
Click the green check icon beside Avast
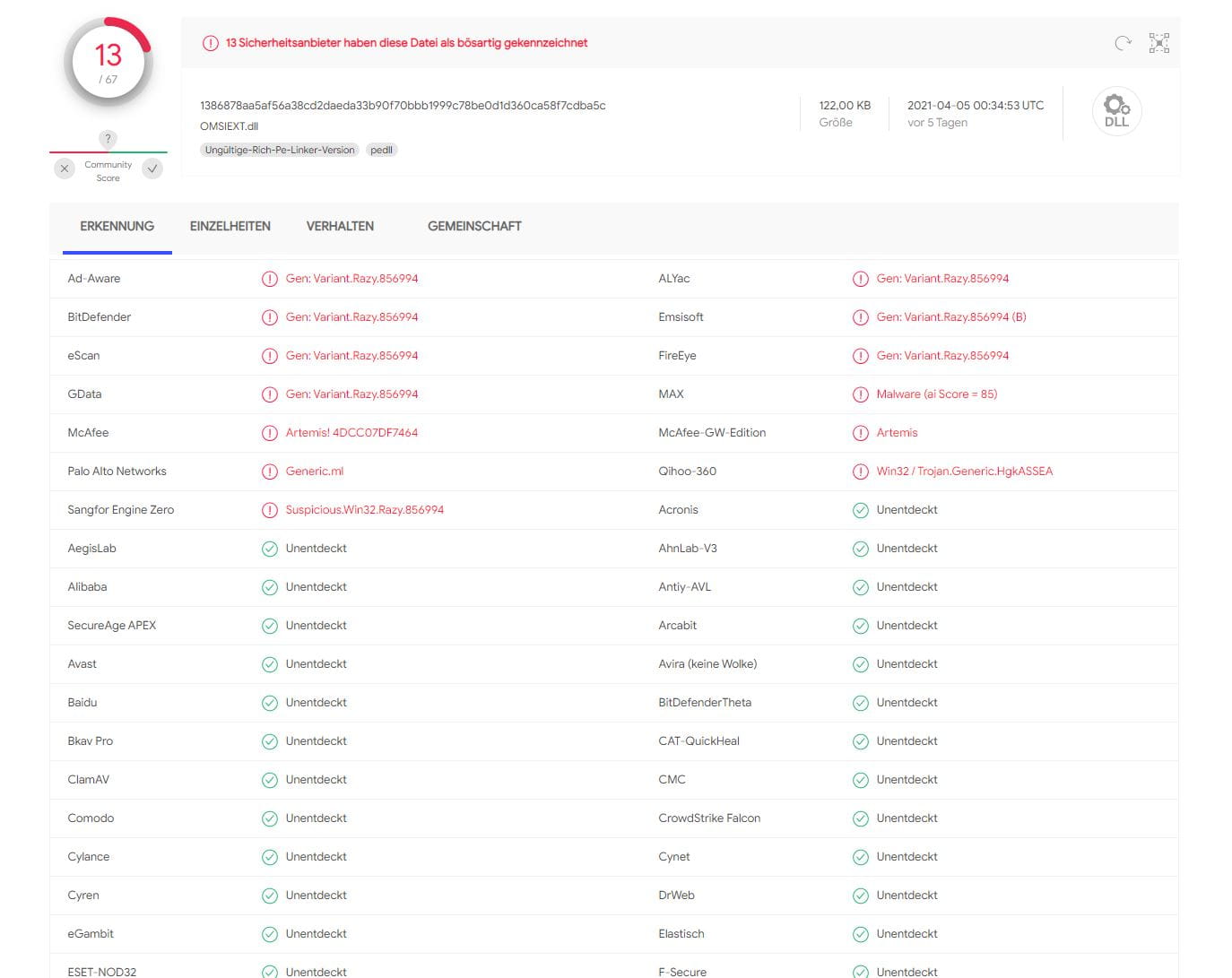[x=269, y=664]
